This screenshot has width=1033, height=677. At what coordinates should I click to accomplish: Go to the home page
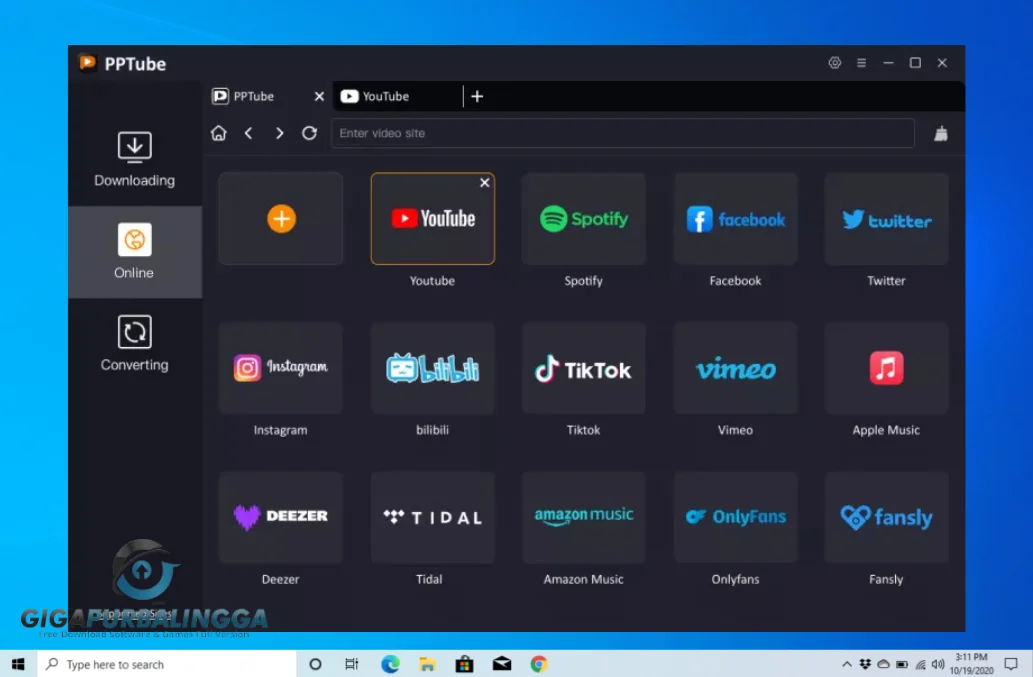(x=219, y=133)
